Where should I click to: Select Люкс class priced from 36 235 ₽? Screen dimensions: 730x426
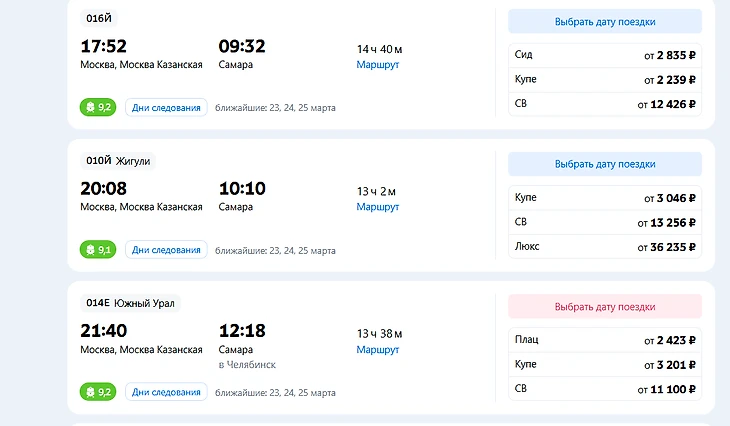point(604,246)
